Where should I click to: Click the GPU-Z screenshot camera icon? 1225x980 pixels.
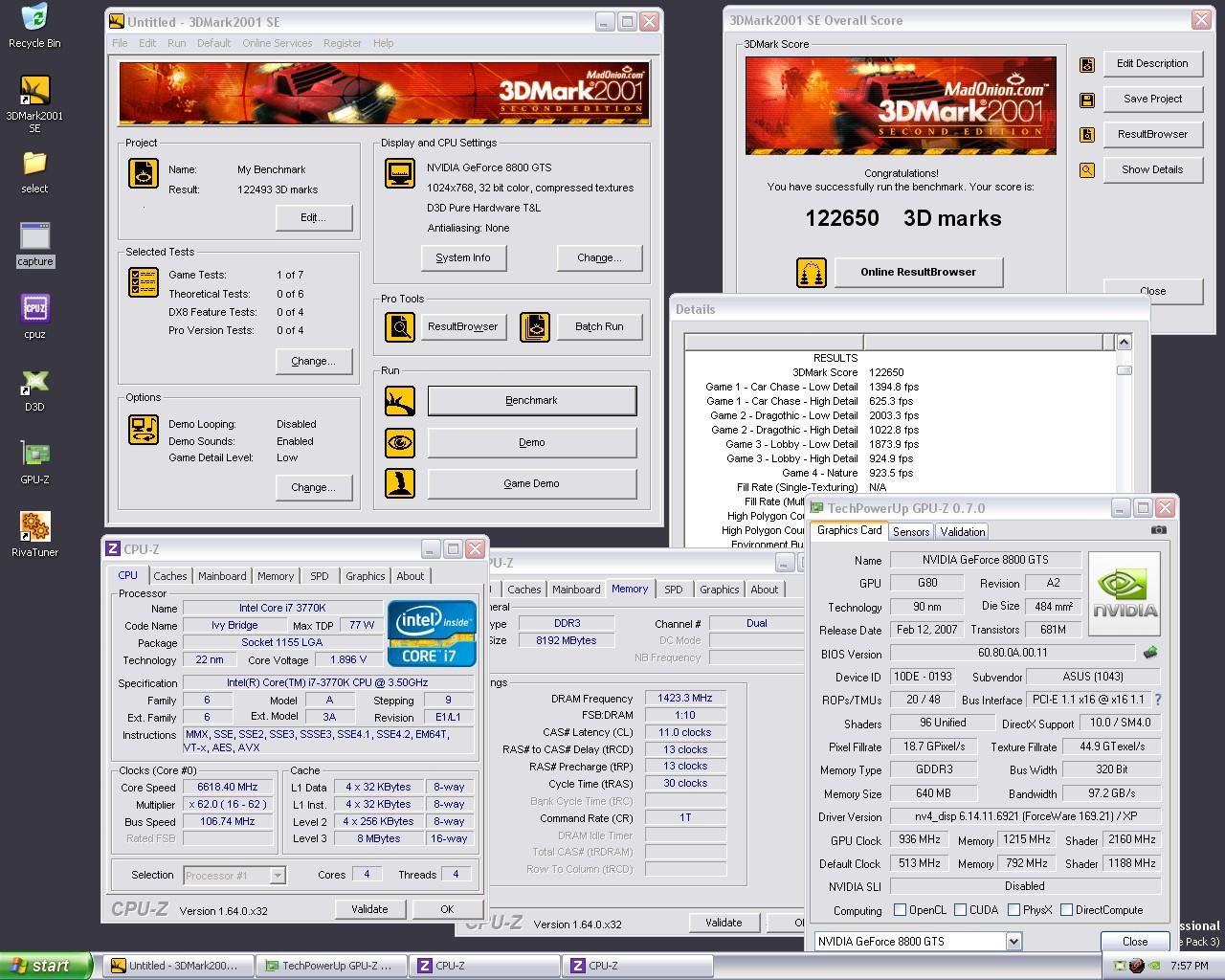[x=1158, y=529]
